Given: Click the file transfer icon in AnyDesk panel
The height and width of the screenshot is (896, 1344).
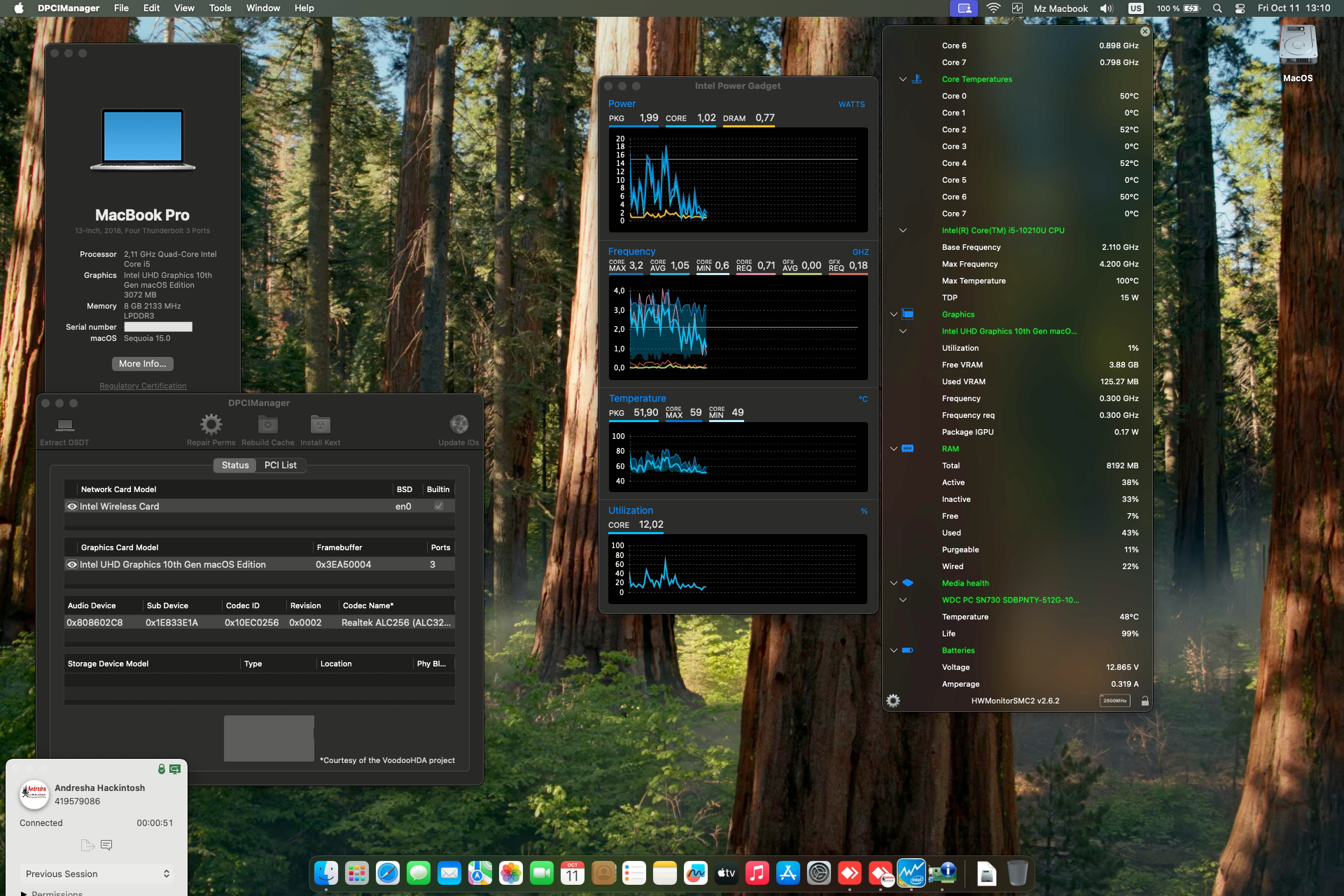Looking at the screenshot, I should 87,845.
